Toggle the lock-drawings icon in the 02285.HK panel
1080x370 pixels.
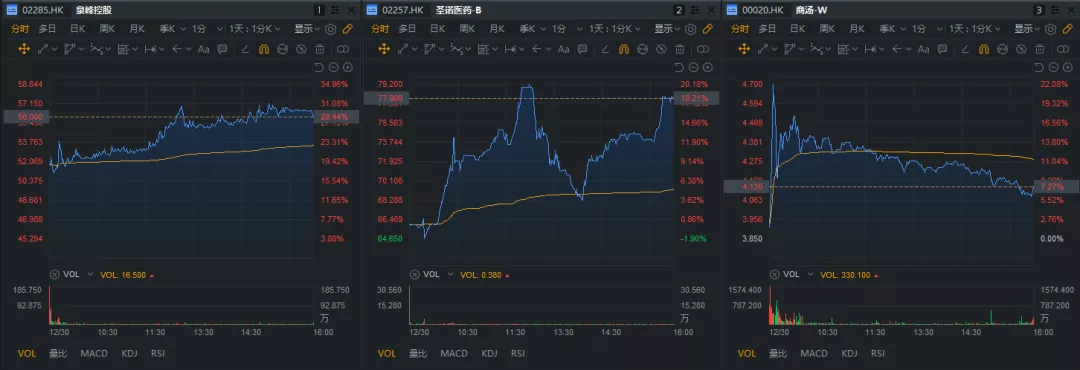click(282, 49)
